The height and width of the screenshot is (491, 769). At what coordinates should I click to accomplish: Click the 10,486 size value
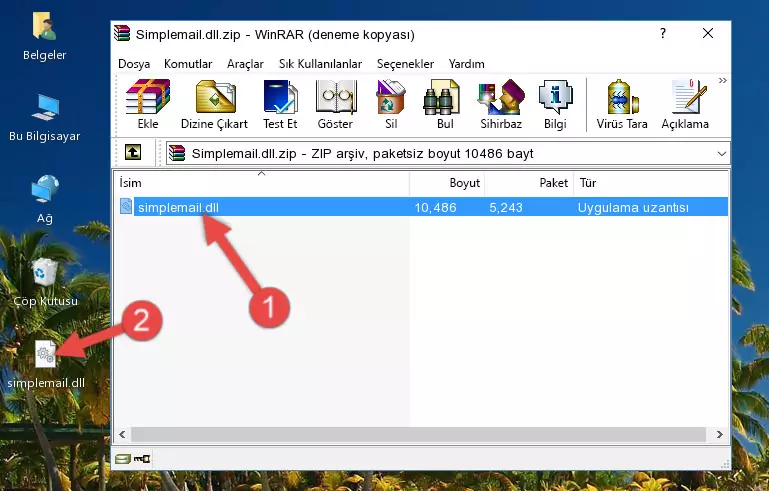(x=436, y=207)
